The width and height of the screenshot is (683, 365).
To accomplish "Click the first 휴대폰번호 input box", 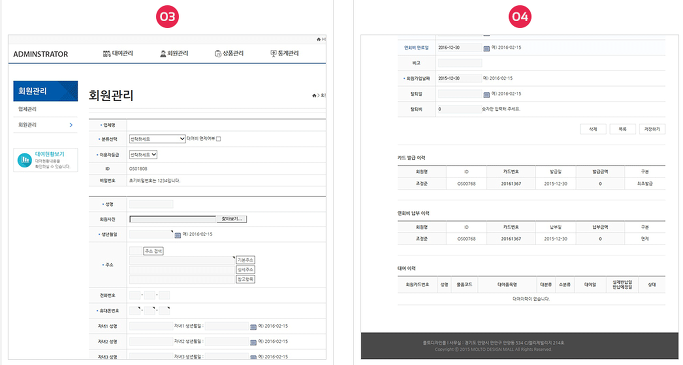I will point(135,311).
